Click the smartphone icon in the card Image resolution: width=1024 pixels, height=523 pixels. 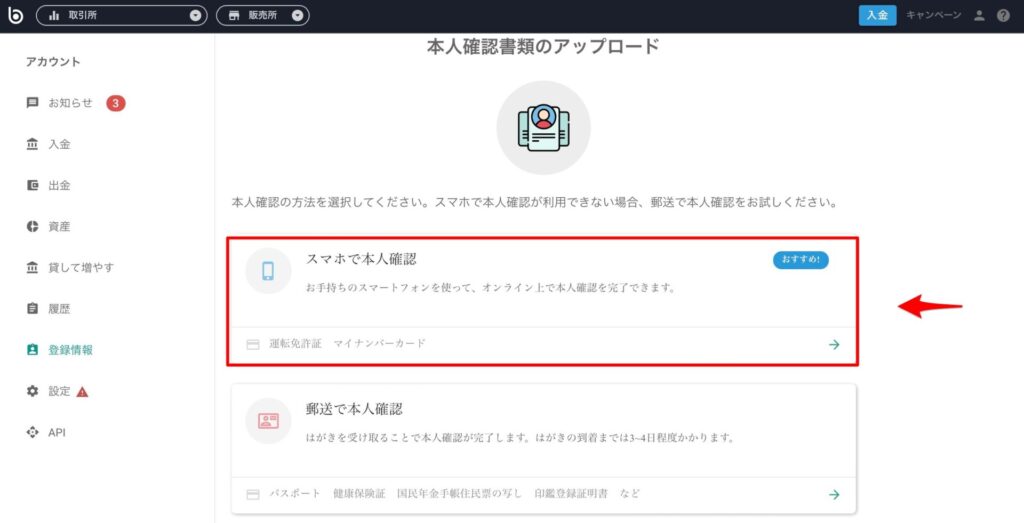click(x=268, y=270)
